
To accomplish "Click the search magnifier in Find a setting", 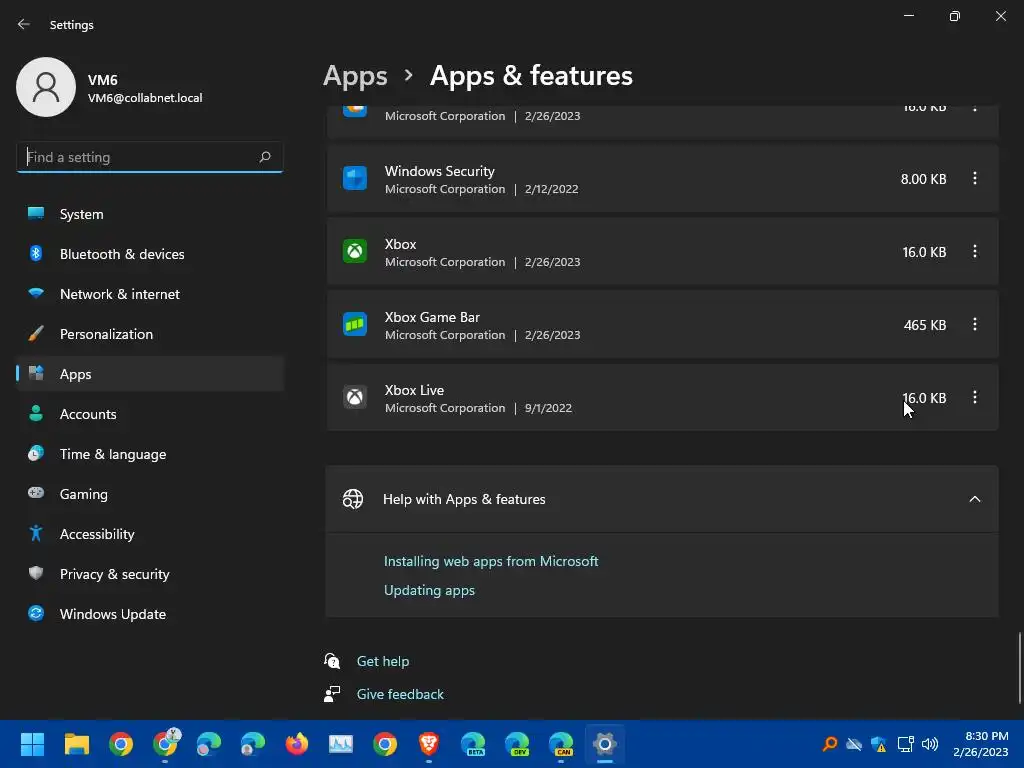I will click(x=264, y=157).
